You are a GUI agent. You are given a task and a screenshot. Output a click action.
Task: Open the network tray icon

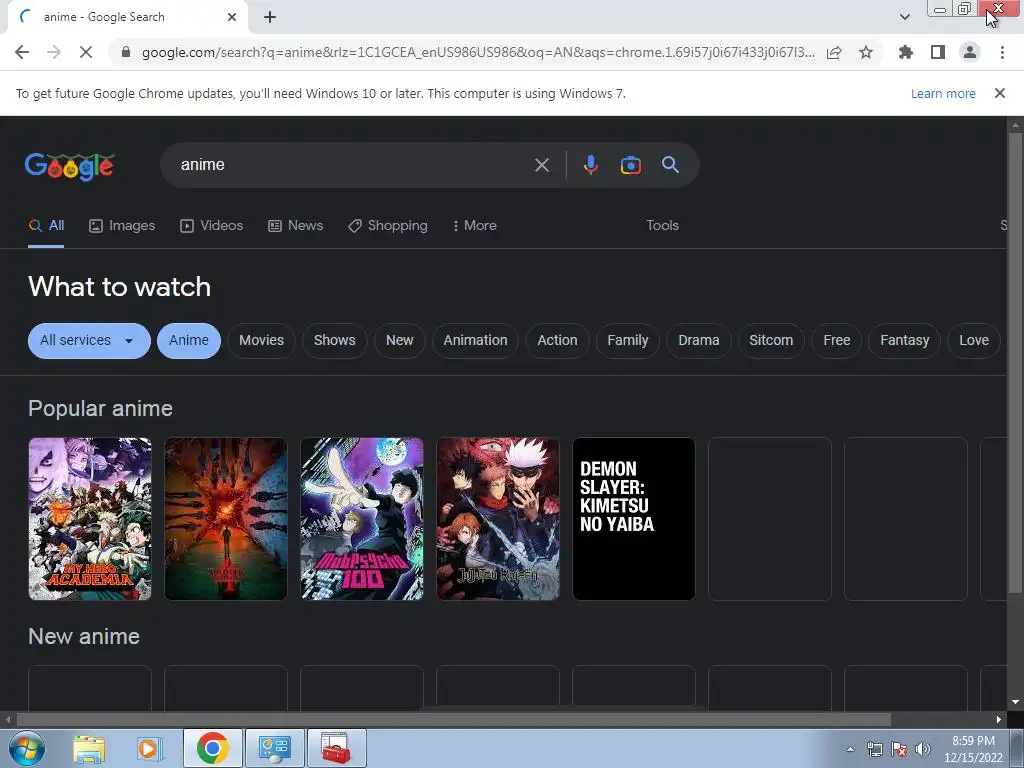tap(874, 749)
